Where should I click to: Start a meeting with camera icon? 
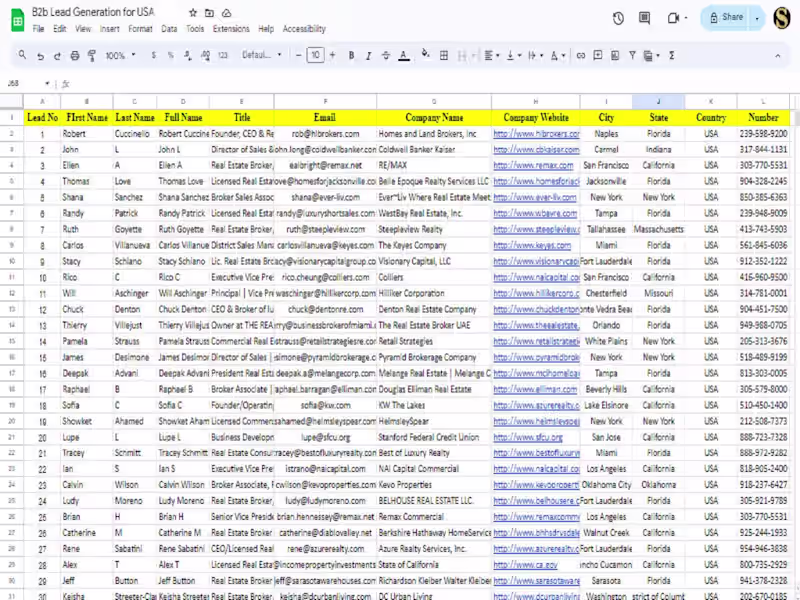[x=673, y=18]
